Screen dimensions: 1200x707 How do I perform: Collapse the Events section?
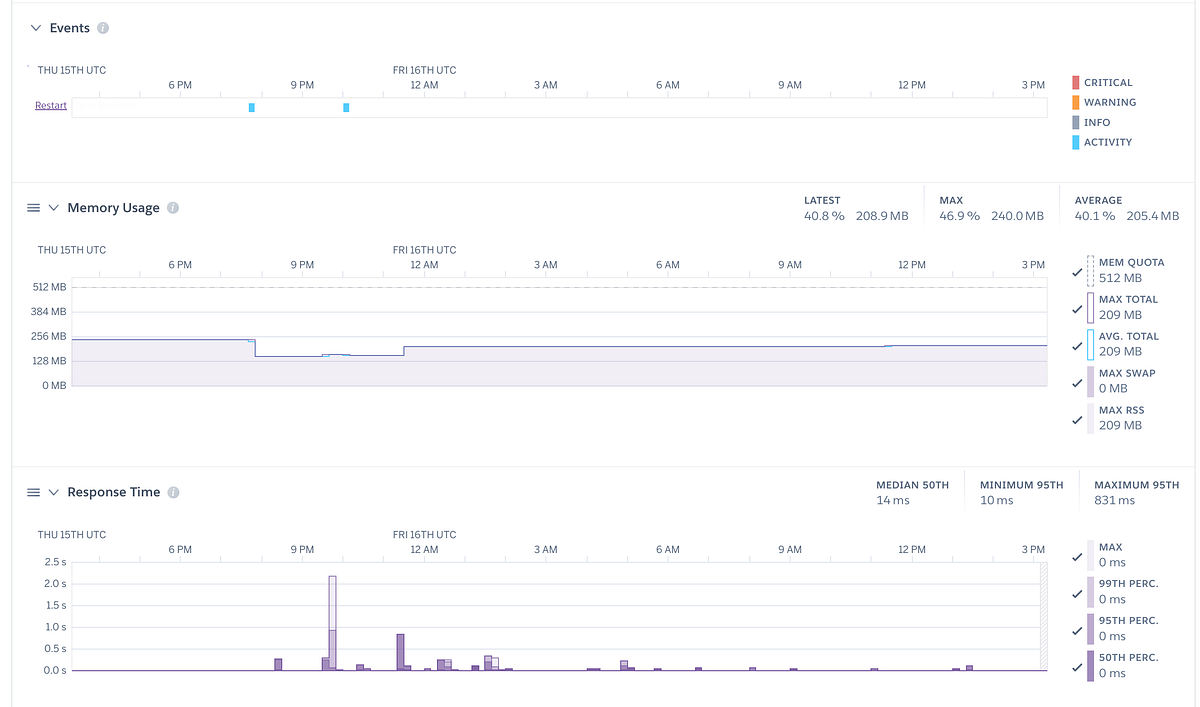[36, 28]
